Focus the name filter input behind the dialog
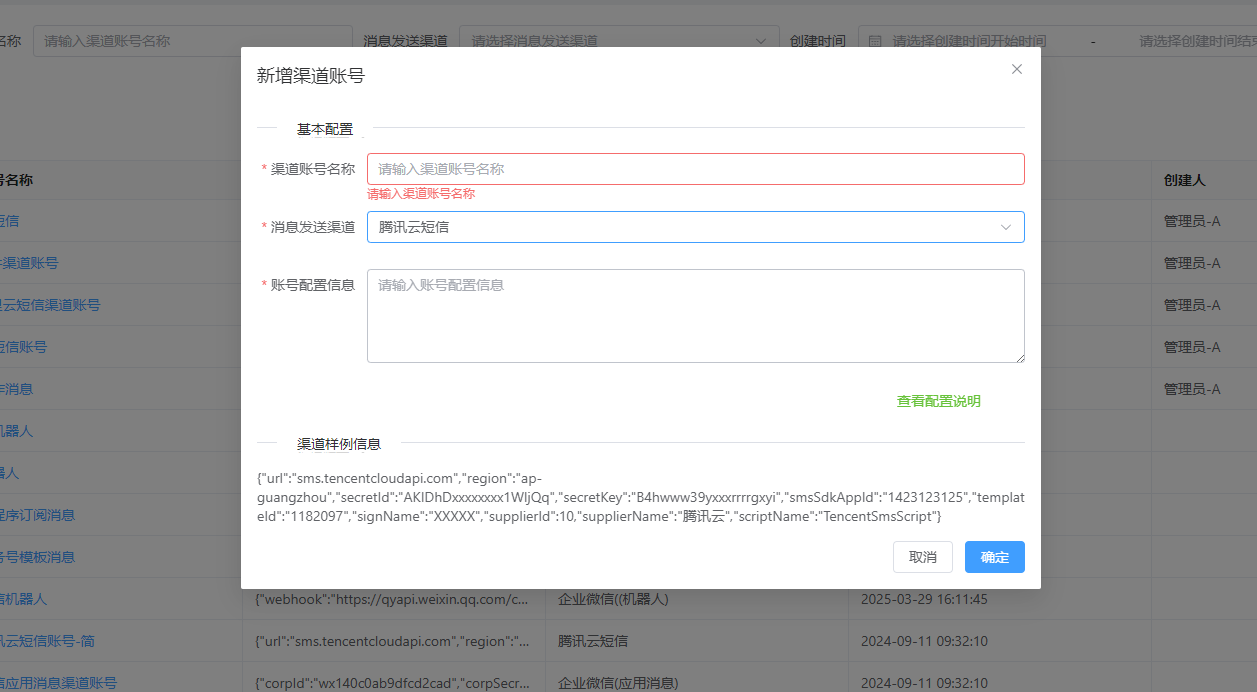This screenshot has width=1257, height=692. pos(192,41)
